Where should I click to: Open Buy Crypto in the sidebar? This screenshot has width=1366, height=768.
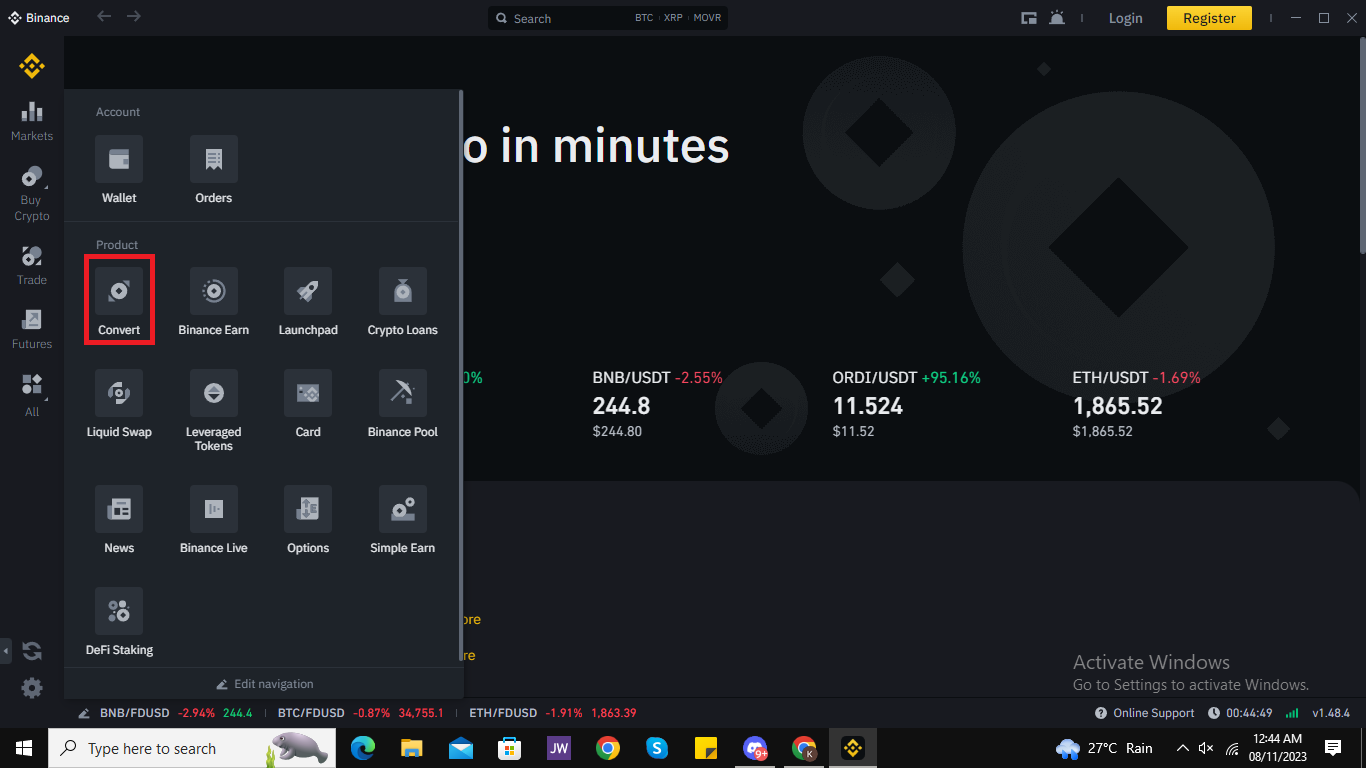pyautogui.click(x=32, y=194)
